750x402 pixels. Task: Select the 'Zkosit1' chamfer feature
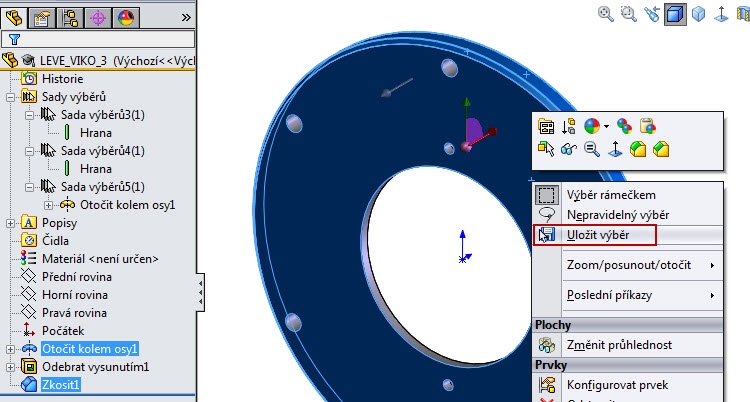(61, 385)
